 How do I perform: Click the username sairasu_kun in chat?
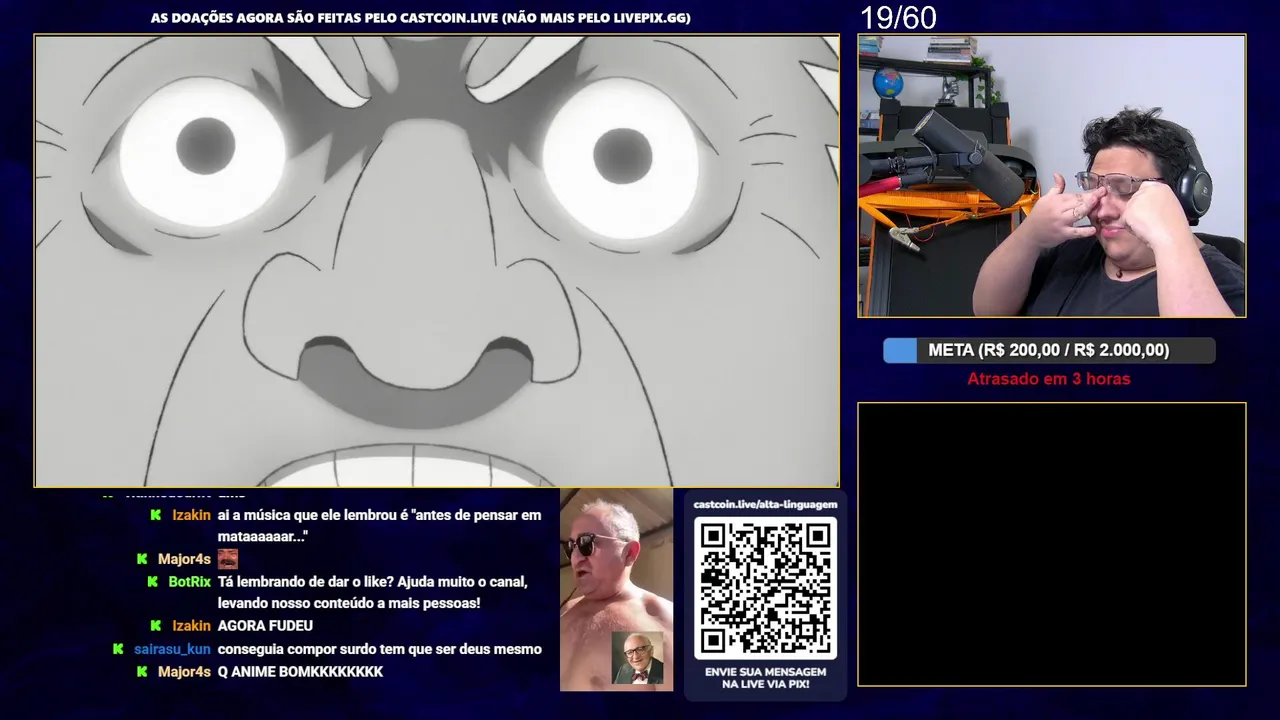172,649
